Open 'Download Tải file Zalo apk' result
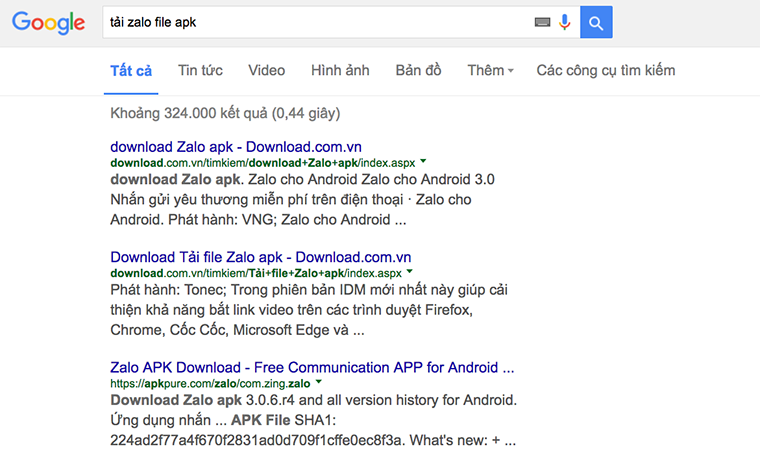The height and width of the screenshot is (453, 760). click(x=260, y=257)
